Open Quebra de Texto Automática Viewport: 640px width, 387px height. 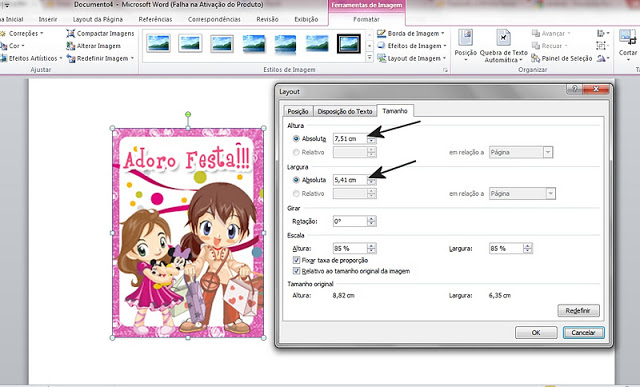pos(503,46)
